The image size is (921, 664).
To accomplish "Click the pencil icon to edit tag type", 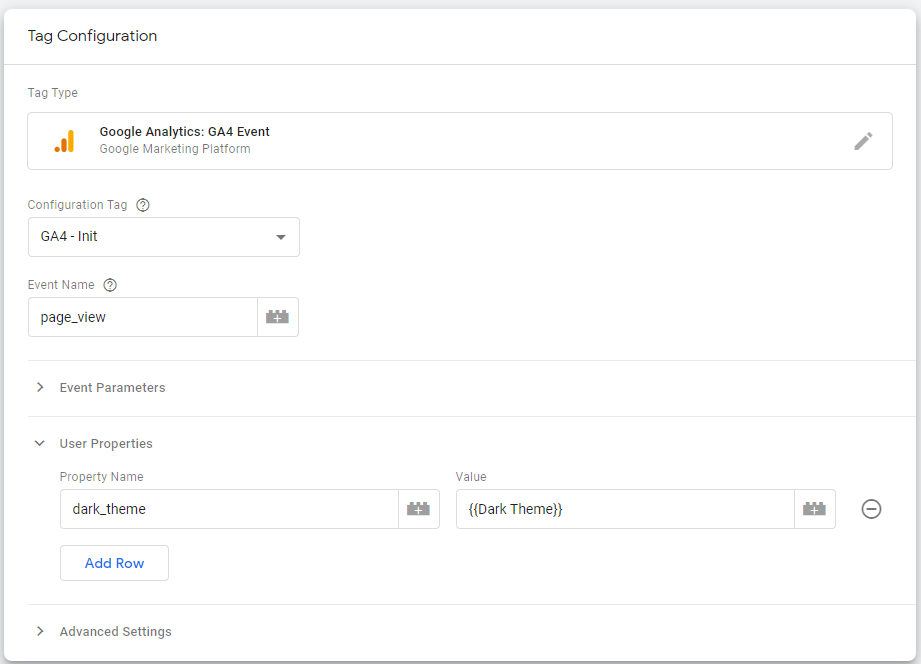I will 863,141.
